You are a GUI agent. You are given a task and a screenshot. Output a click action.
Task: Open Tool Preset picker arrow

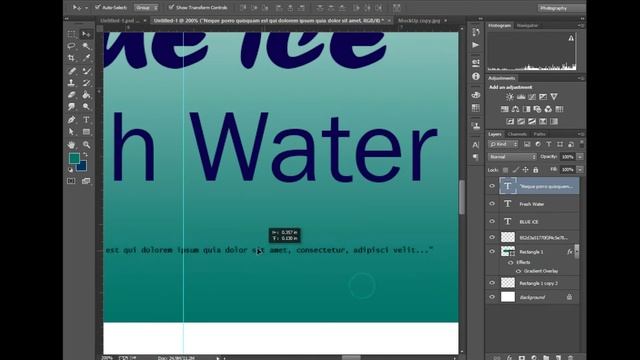point(87,7)
